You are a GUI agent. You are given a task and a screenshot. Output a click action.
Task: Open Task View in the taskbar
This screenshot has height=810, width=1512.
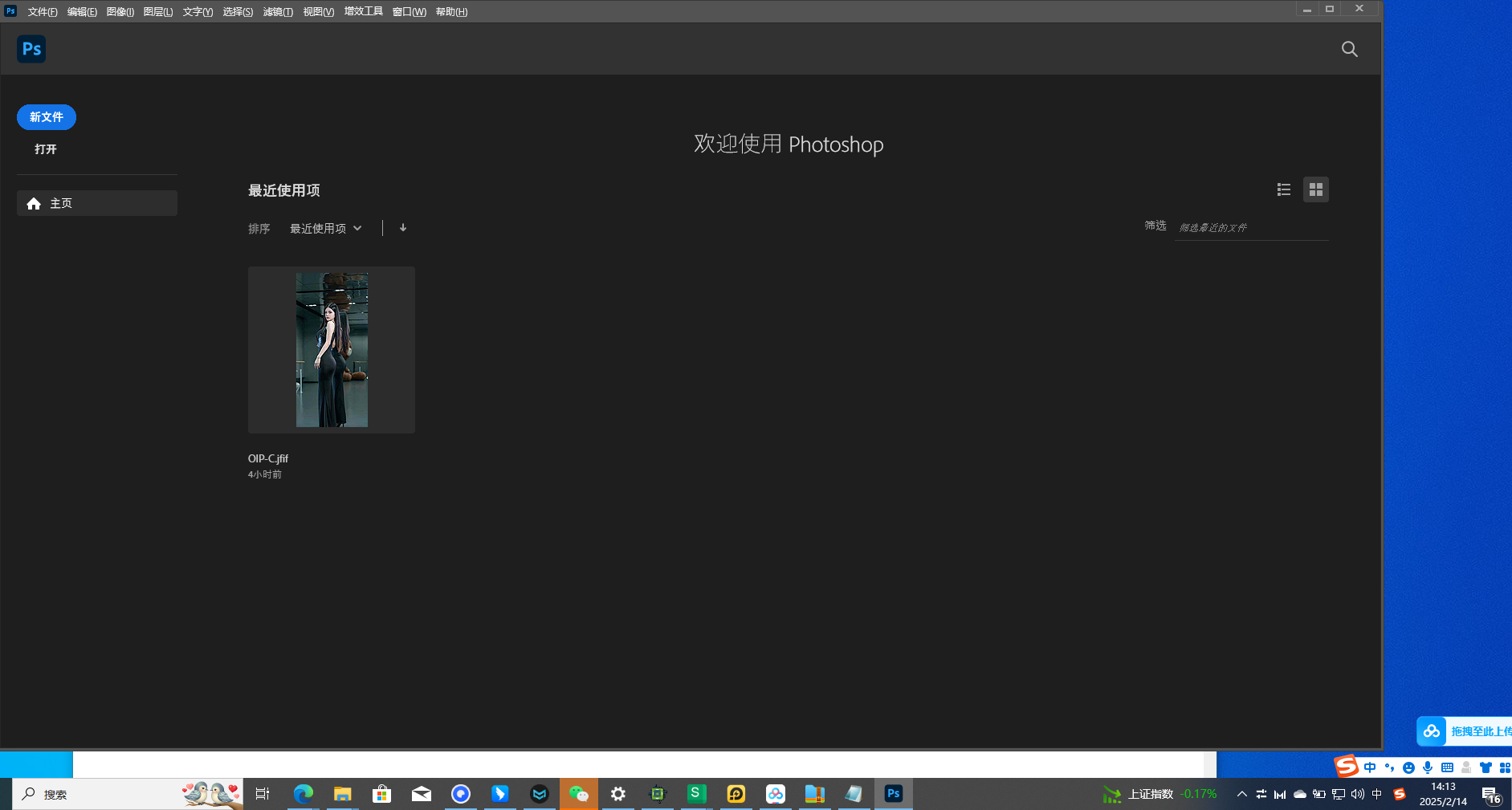point(263,794)
